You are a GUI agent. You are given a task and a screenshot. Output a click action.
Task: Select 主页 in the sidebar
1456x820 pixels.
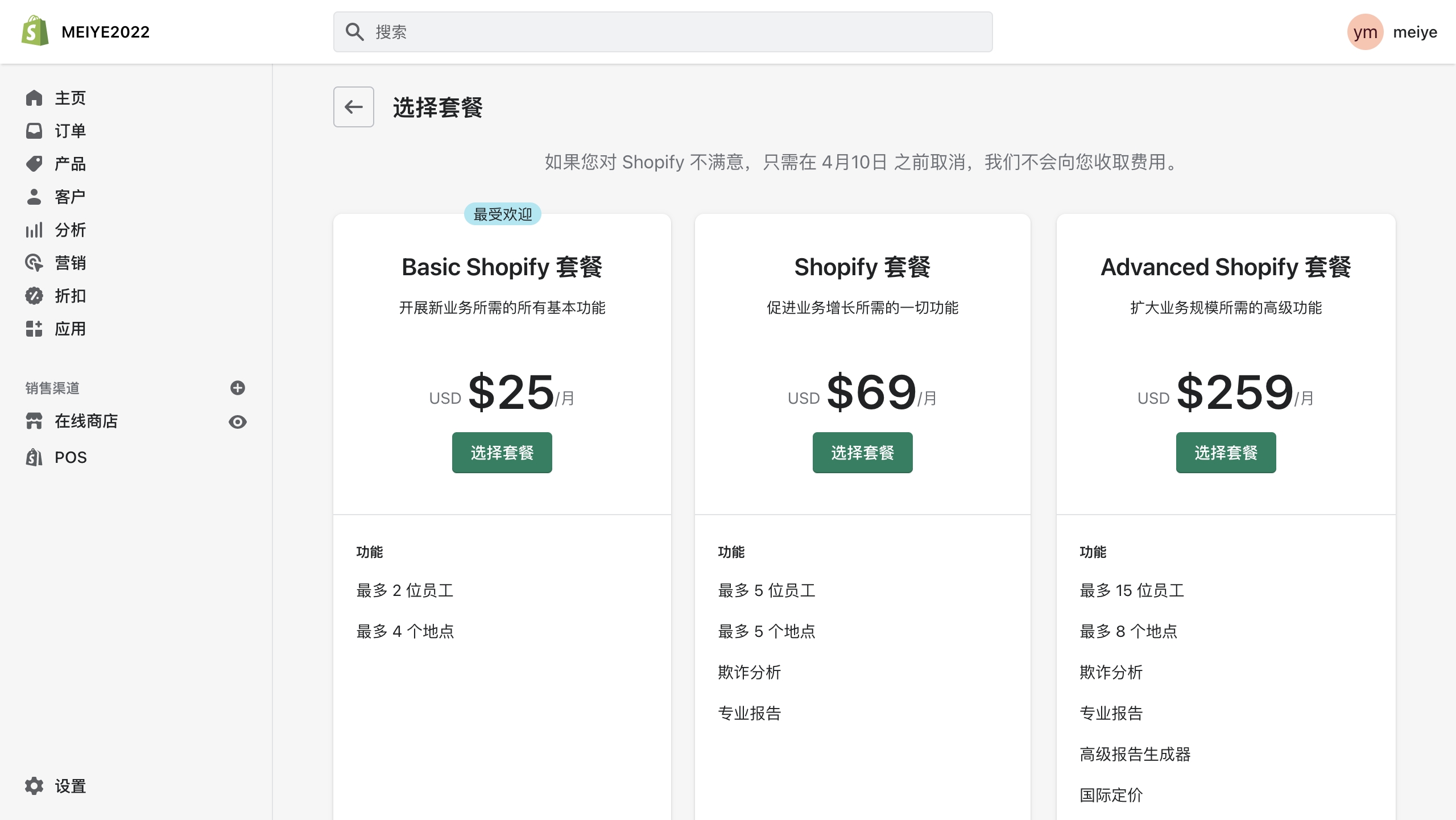click(70, 98)
